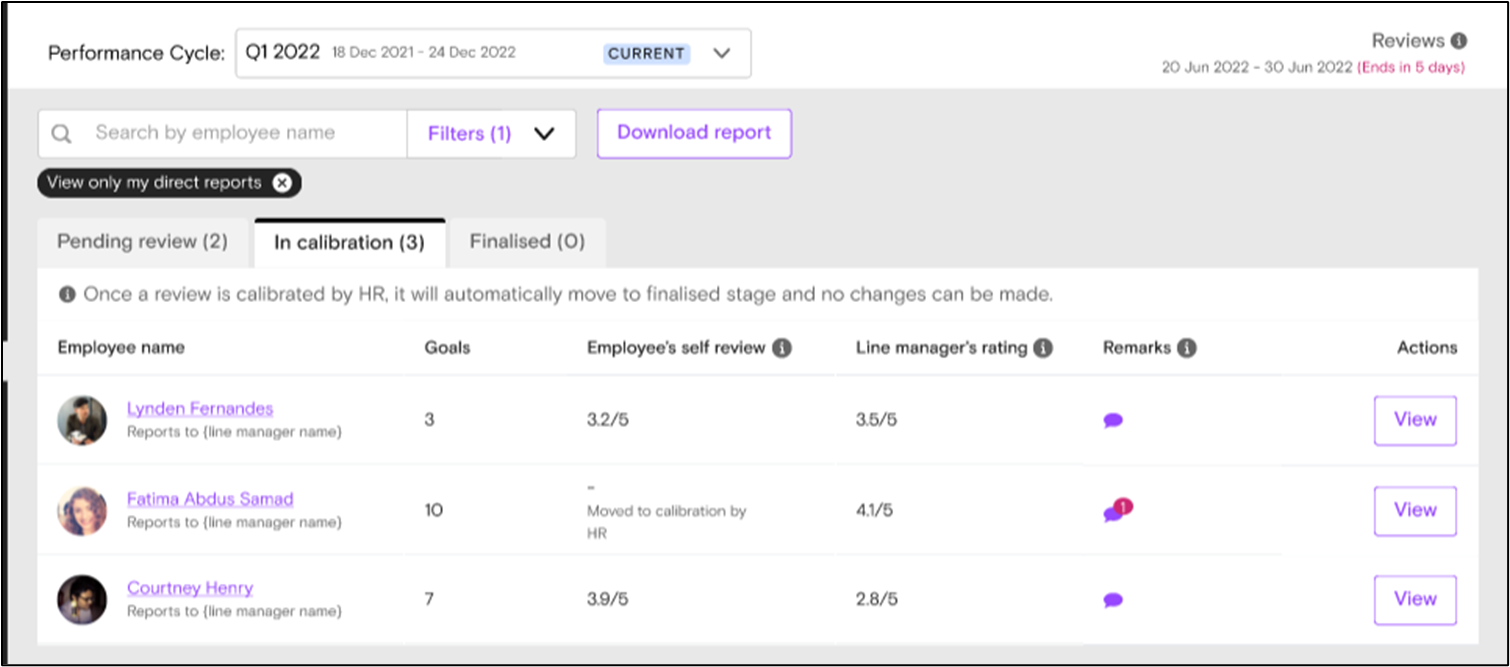The height and width of the screenshot is (667, 1510).
Task: Select the In calibration tab
Action: pos(349,243)
